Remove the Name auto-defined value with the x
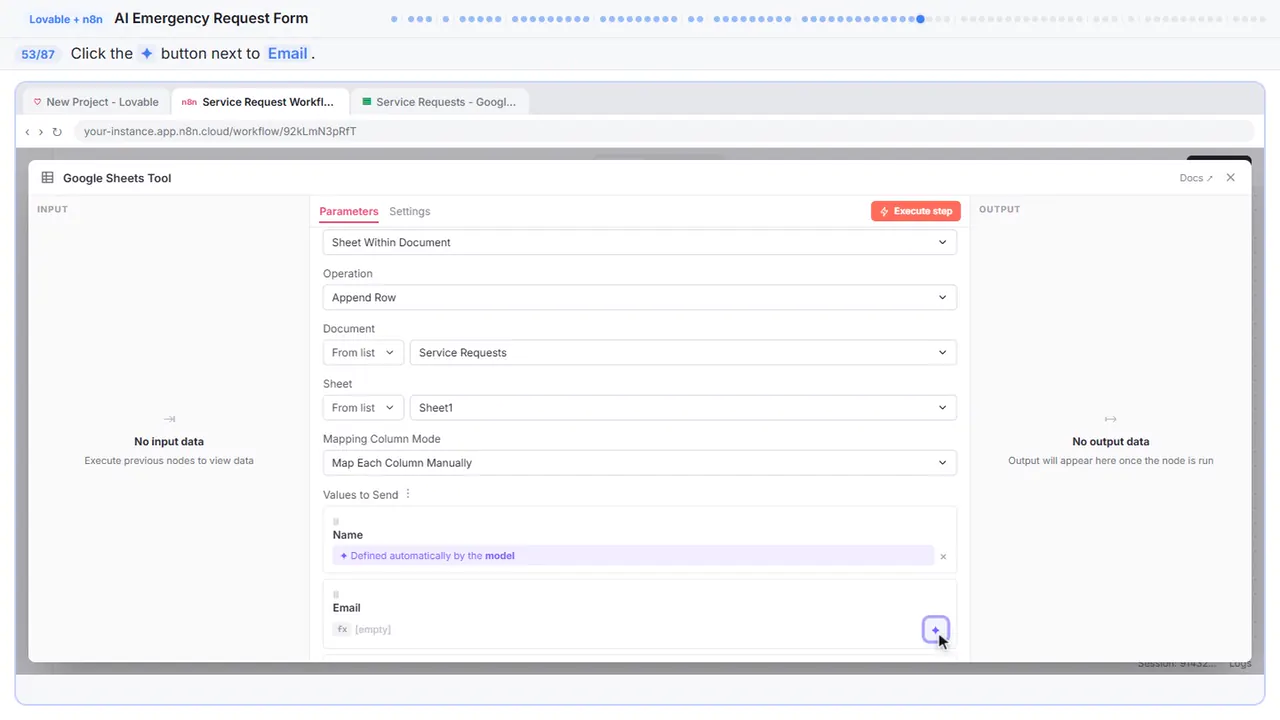The width and height of the screenshot is (1280, 720). (x=943, y=556)
